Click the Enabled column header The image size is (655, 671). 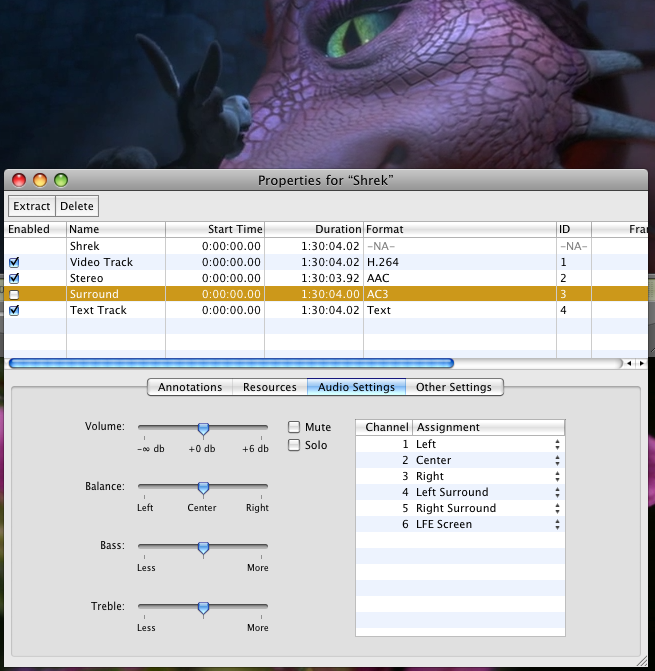click(x=35, y=229)
